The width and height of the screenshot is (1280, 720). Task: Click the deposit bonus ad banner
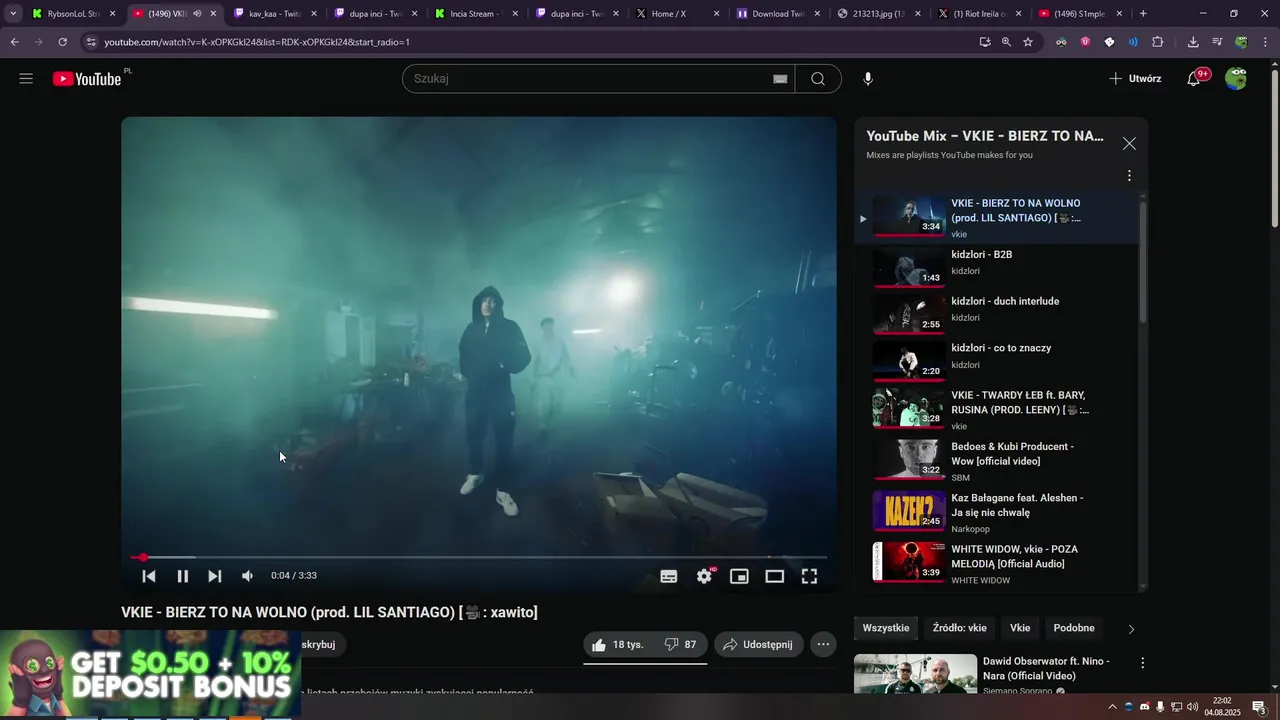150,673
